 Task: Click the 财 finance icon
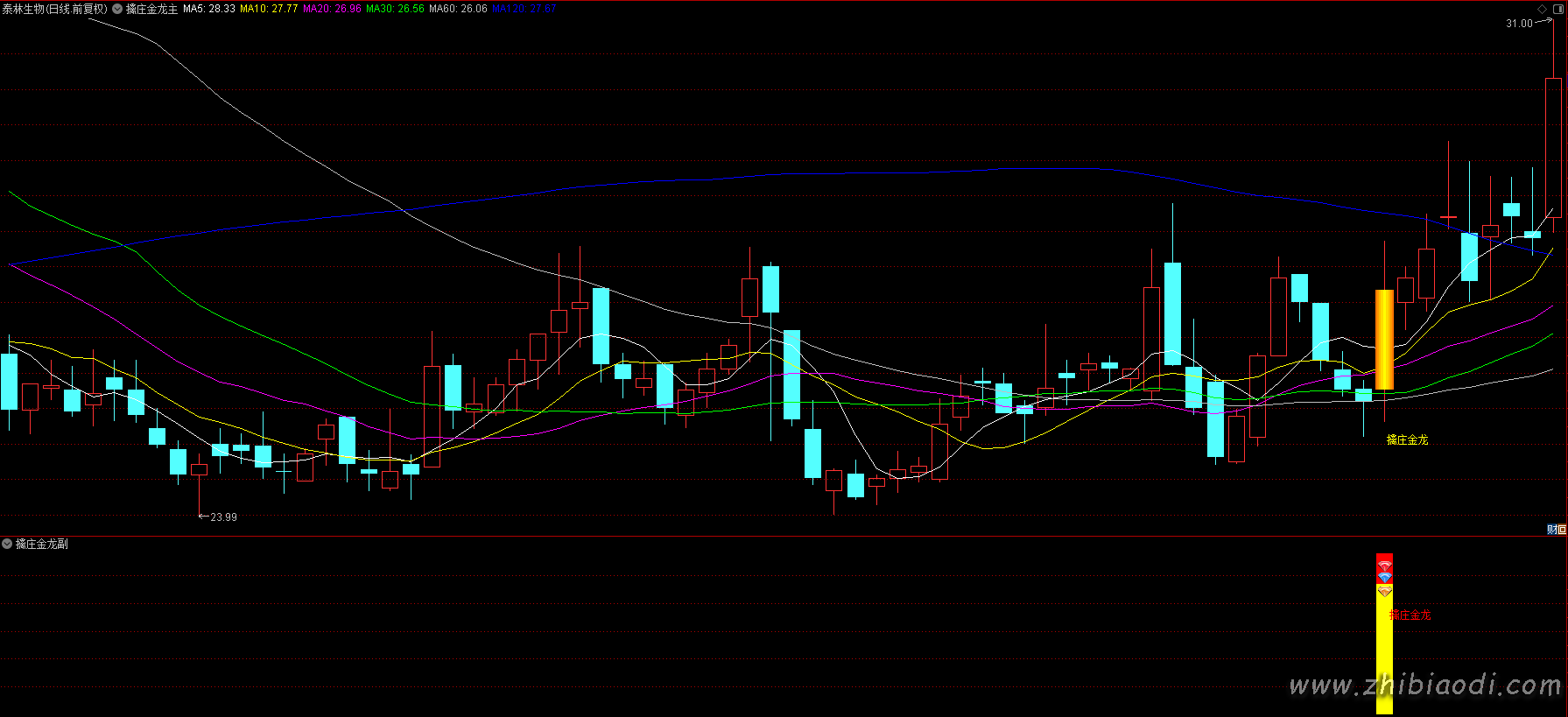1551,530
